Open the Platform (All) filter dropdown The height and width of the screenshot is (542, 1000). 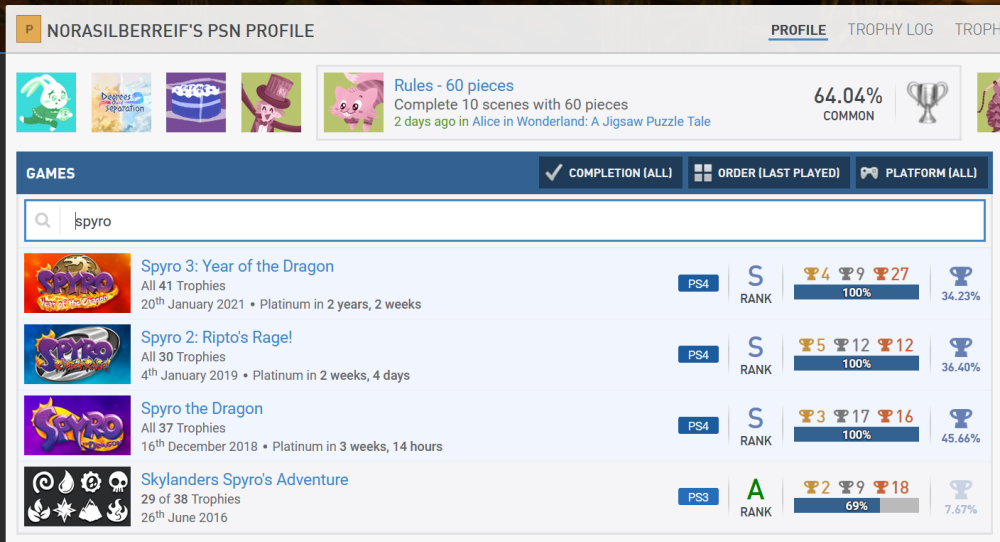tap(920, 173)
